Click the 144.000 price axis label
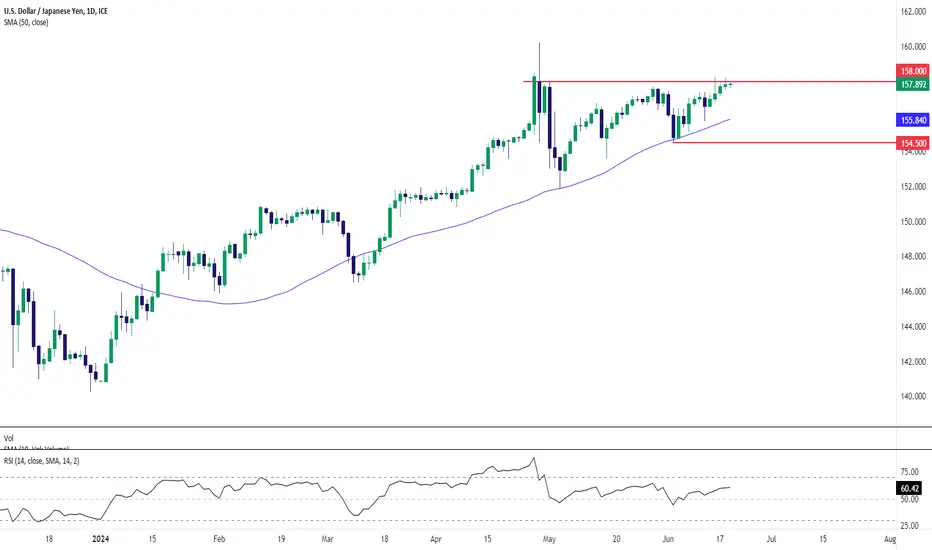 point(914,326)
